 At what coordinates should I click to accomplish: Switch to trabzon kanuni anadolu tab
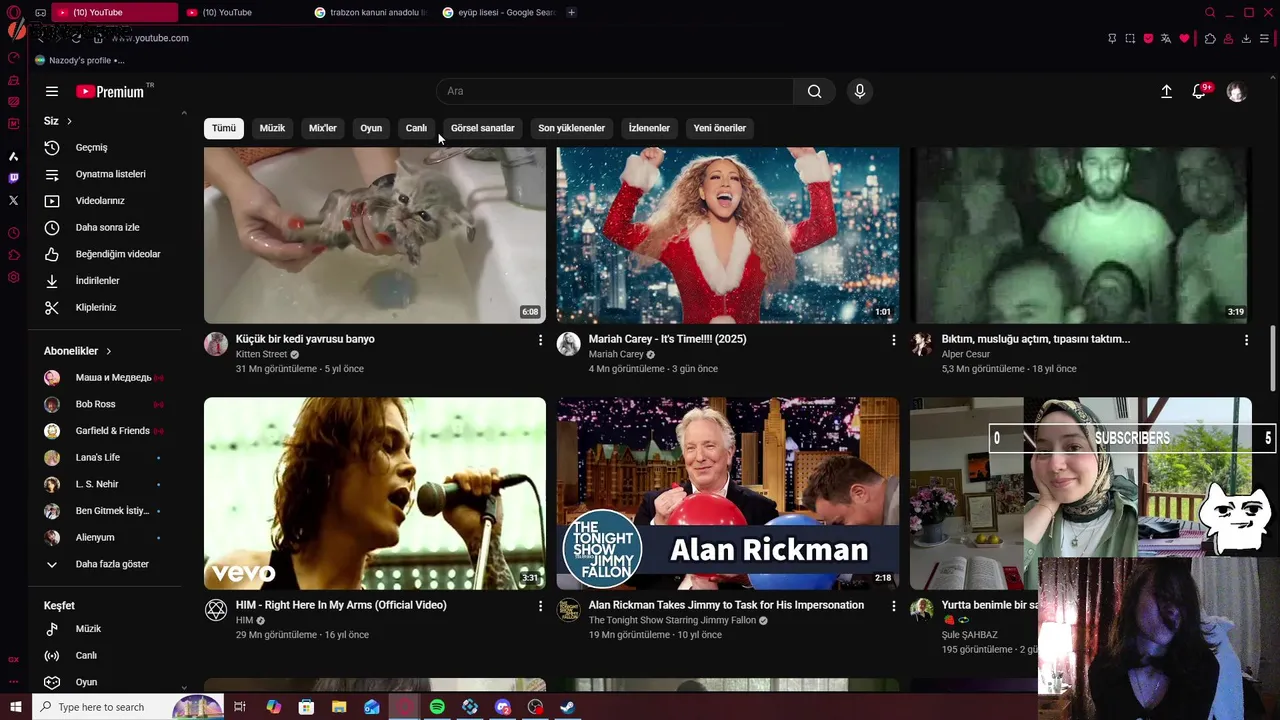370,12
